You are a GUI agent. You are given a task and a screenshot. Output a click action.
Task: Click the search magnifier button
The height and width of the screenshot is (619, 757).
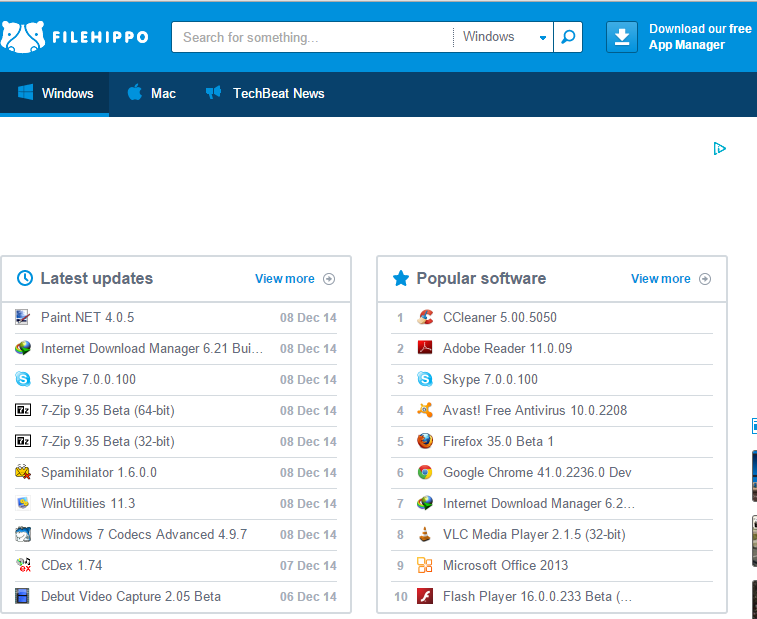click(568, 37)
